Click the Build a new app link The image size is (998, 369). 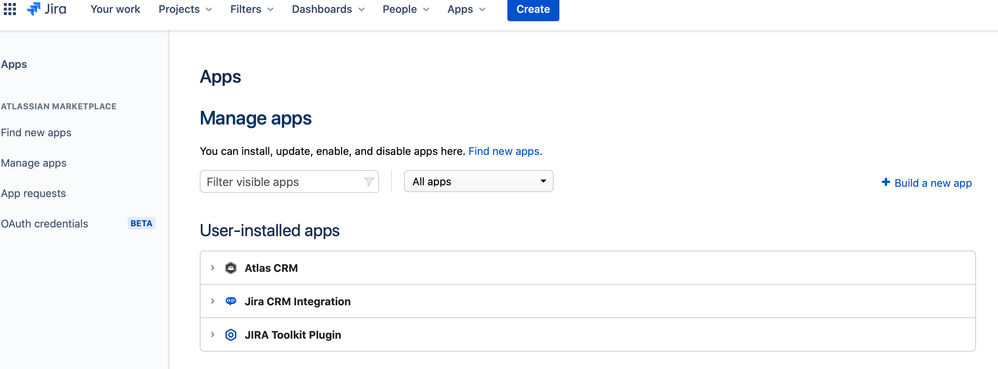click(933, 183)
